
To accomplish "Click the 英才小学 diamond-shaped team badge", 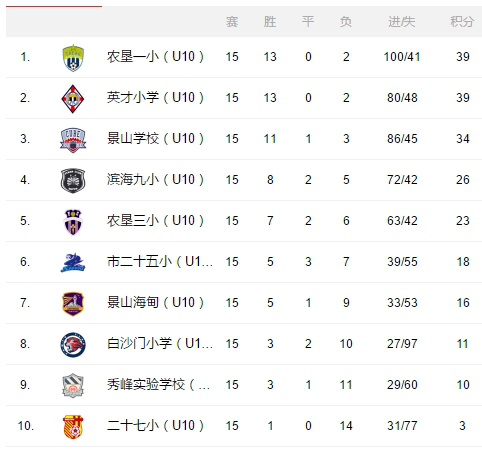I will click(73, 99).
